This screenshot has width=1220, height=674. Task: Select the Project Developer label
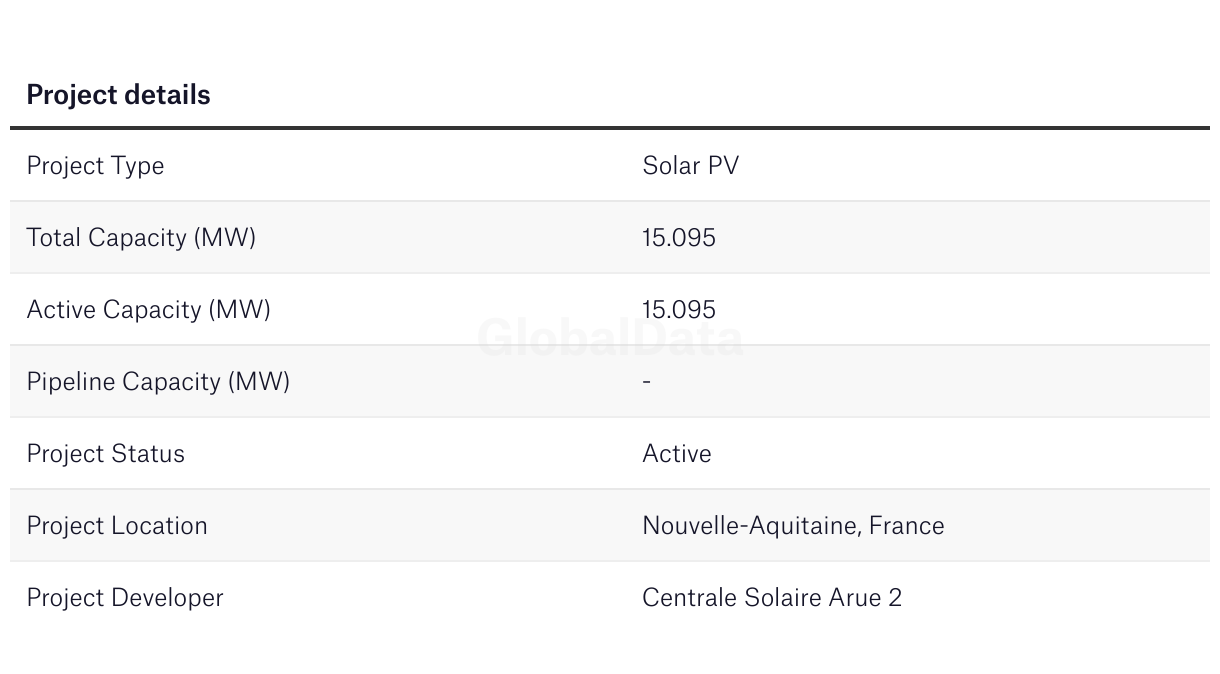(125, 598)
